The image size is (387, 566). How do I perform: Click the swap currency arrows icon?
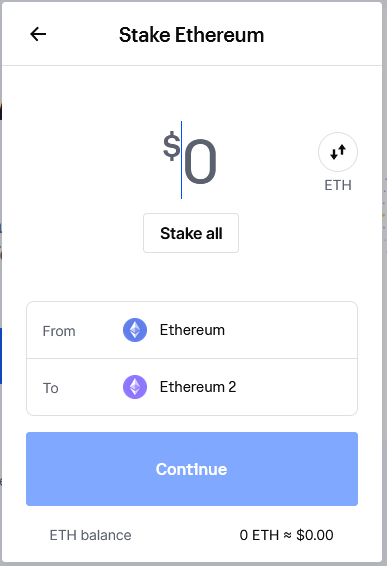(x=338, y=152)
